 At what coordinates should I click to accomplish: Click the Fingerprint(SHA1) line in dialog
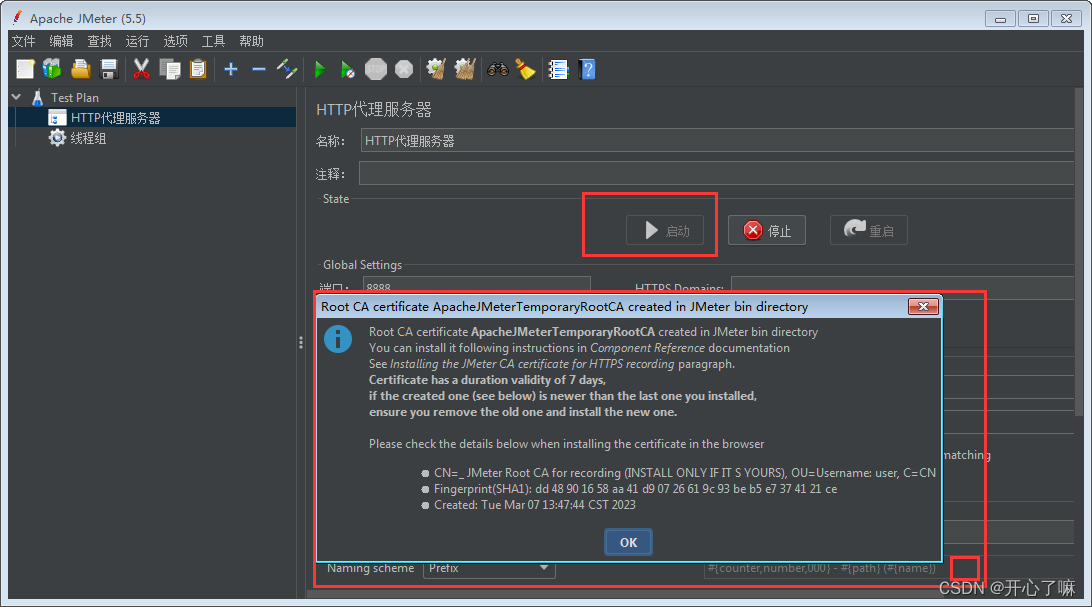coord(635,489)
